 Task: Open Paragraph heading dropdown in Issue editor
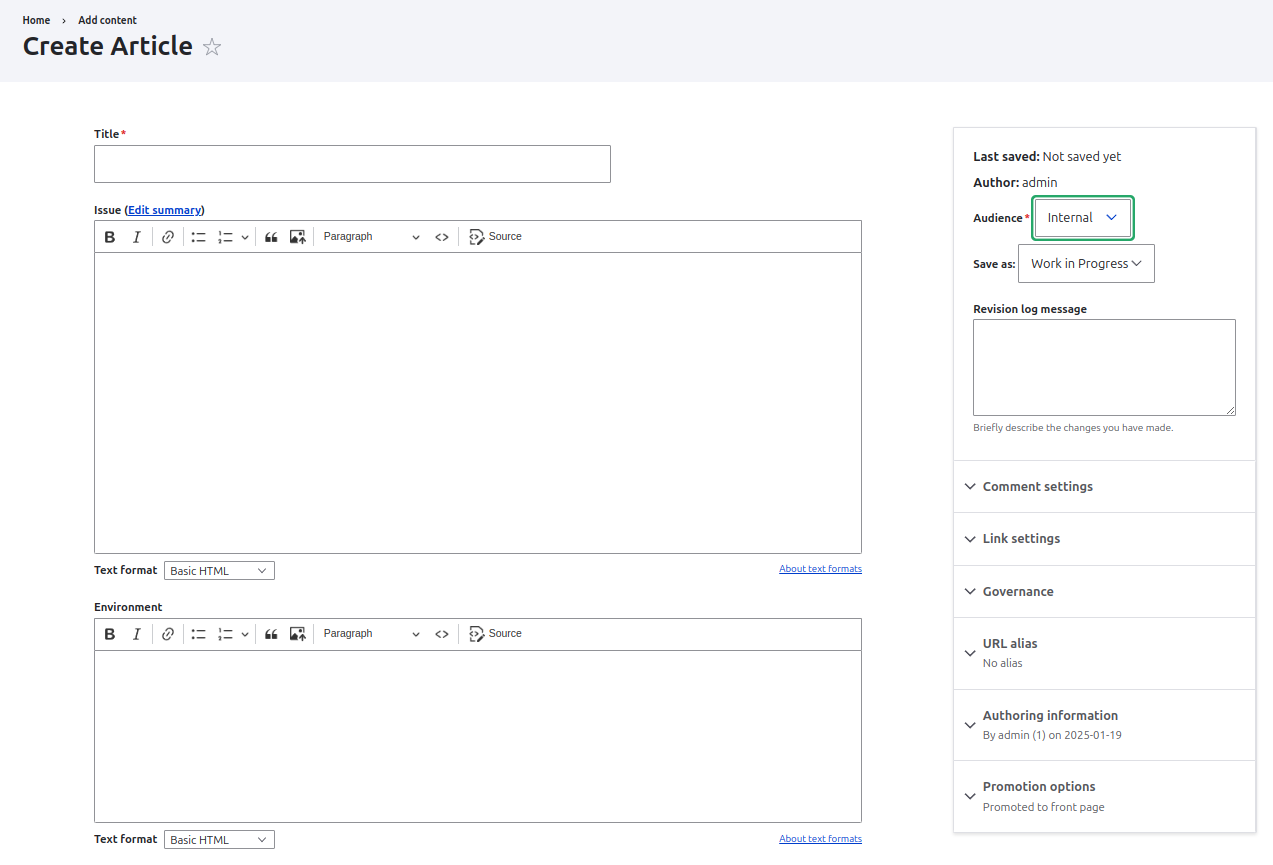372,237
